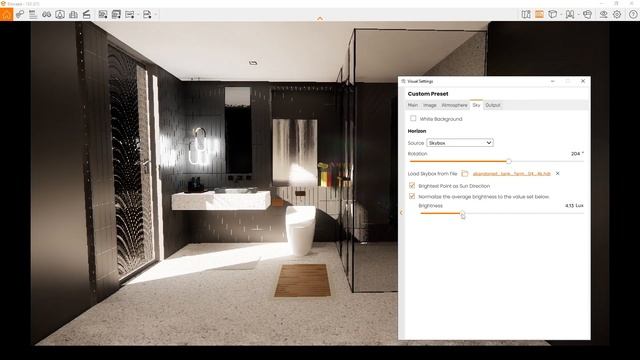Viewport: 640px width, 360px height.
Task: Click the Rotation value 204°
Action: pyautogui.click(x=577, y=154)
